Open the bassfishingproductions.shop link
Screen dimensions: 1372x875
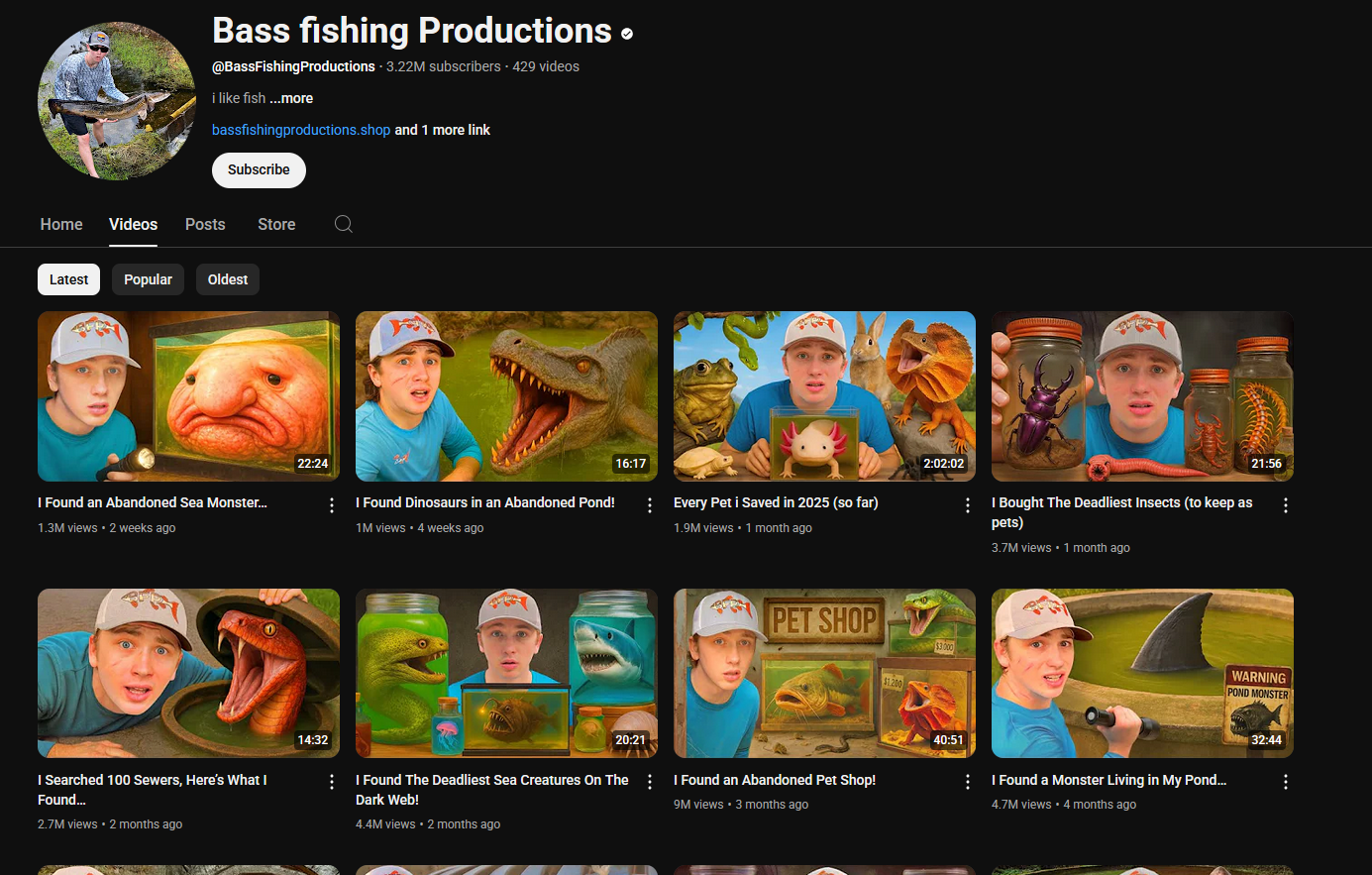tap(301, 130)
